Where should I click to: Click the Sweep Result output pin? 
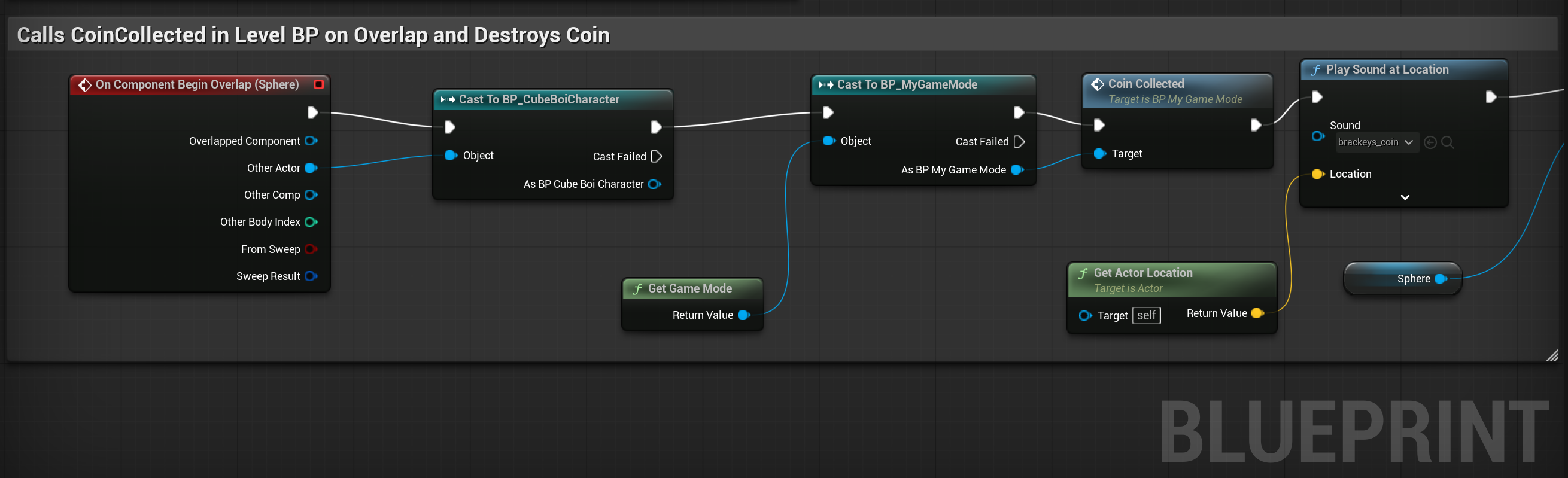311,276
